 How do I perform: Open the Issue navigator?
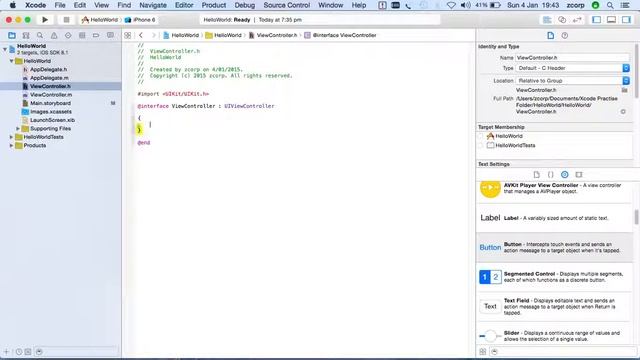tap(54, 36)
